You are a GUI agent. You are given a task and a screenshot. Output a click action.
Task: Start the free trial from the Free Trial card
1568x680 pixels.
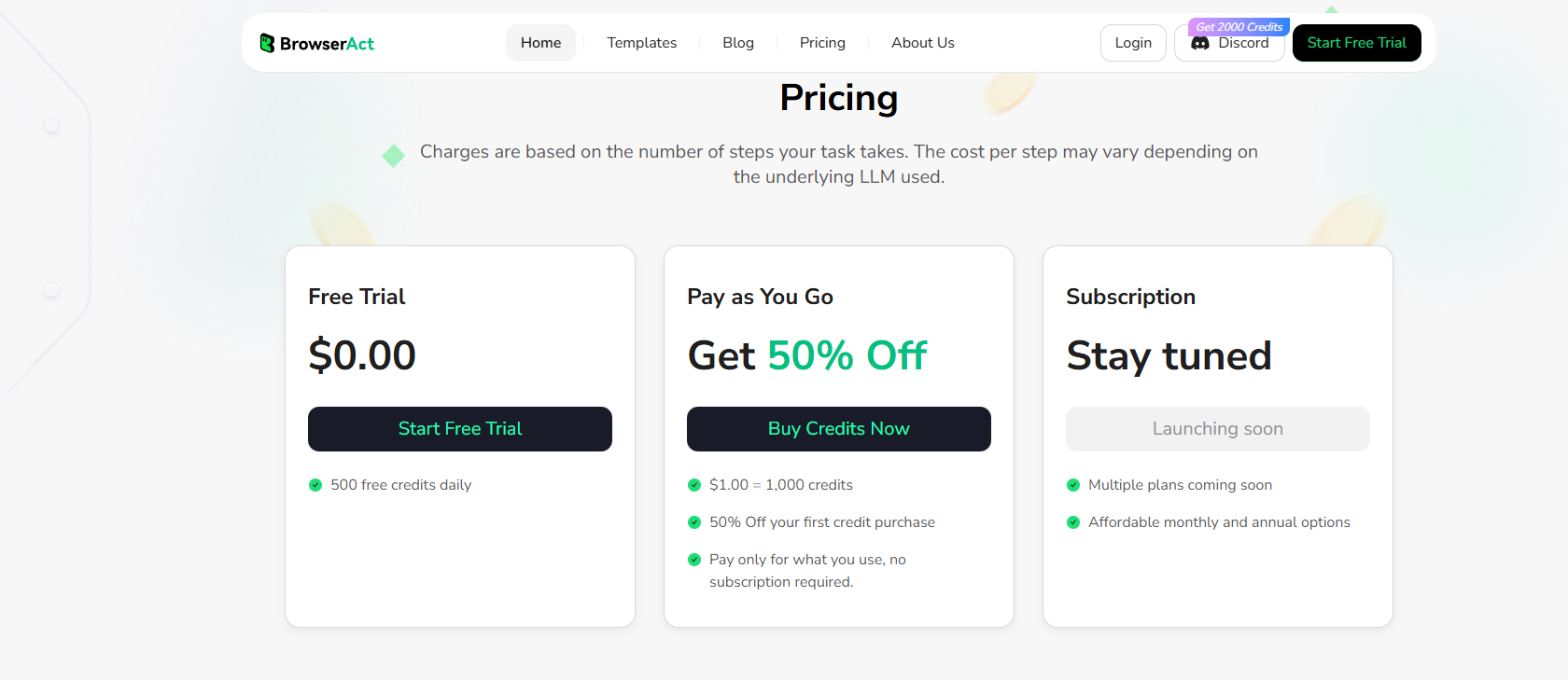(x=460, y=429)
